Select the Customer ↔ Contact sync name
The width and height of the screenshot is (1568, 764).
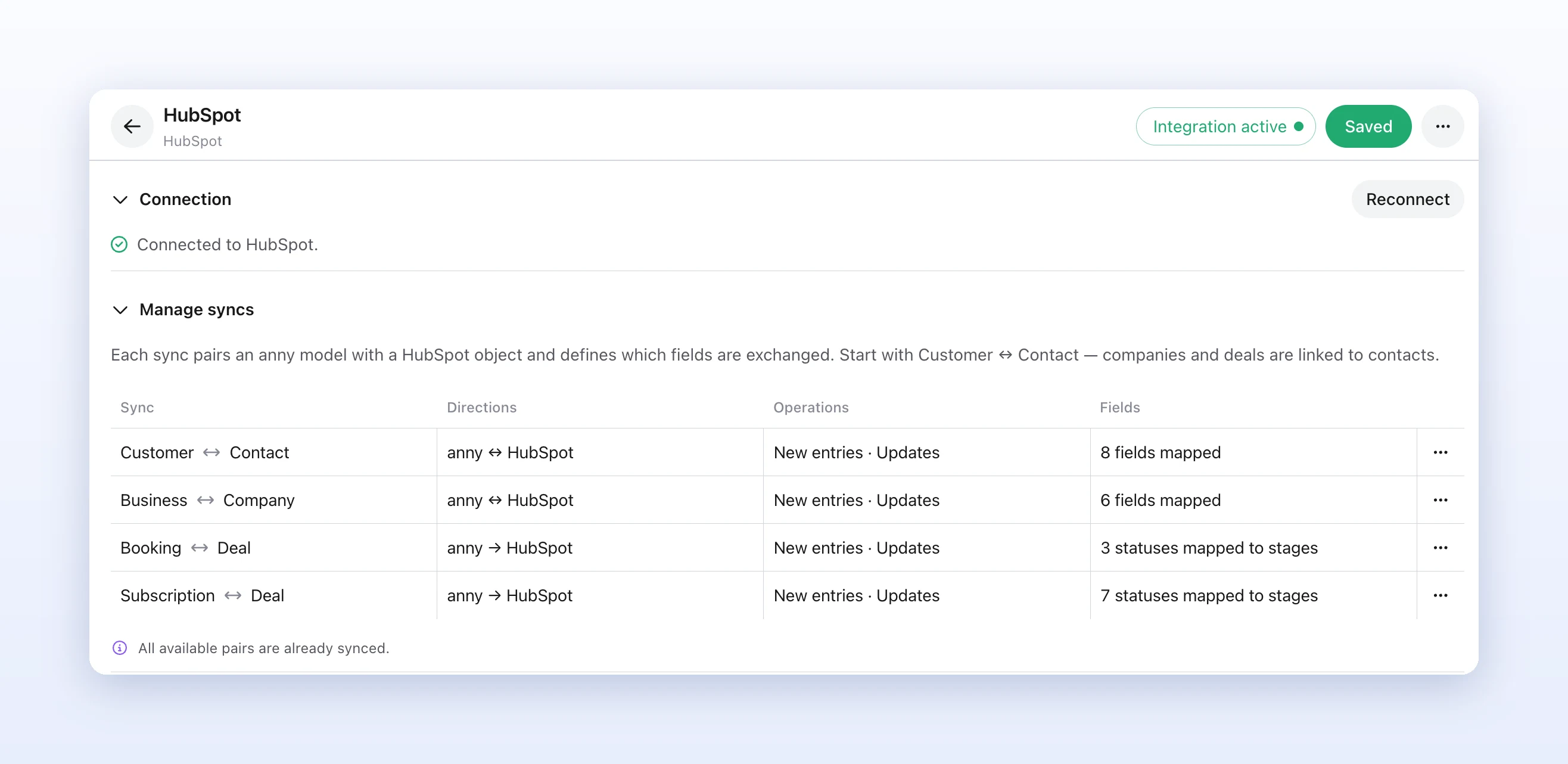[x=204, y=452]
